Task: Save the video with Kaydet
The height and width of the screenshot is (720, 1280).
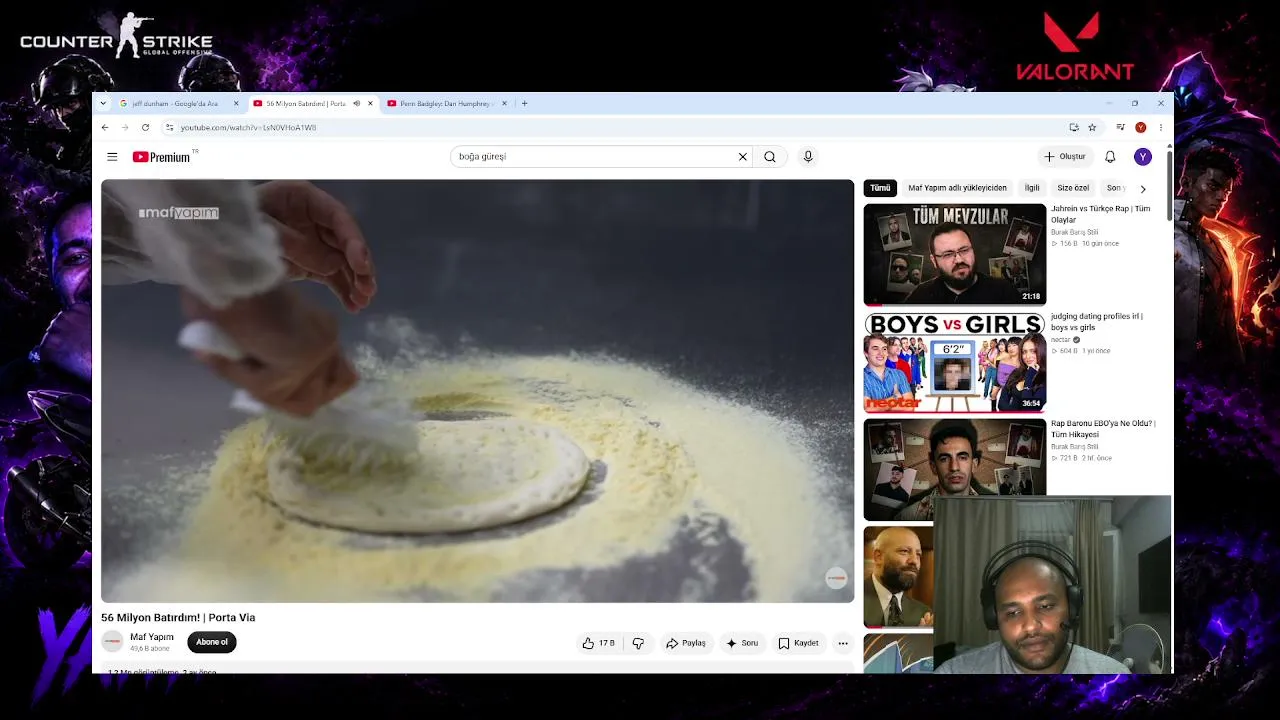Action: pos(798,643)
